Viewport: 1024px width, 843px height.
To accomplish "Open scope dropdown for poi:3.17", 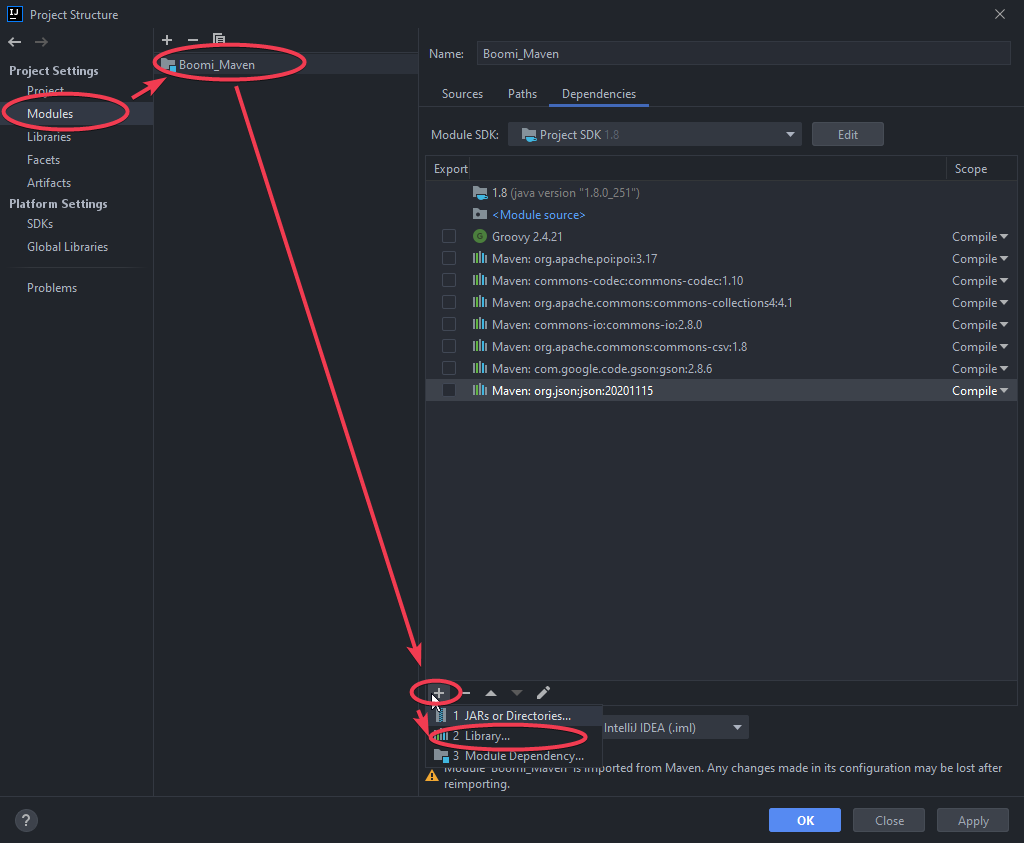I will (980, 259).
